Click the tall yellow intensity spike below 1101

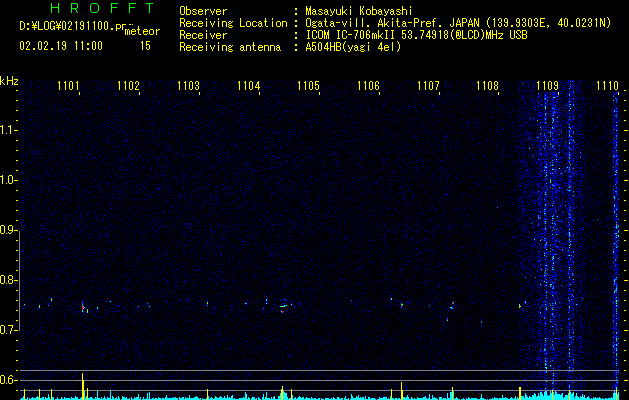83,386
